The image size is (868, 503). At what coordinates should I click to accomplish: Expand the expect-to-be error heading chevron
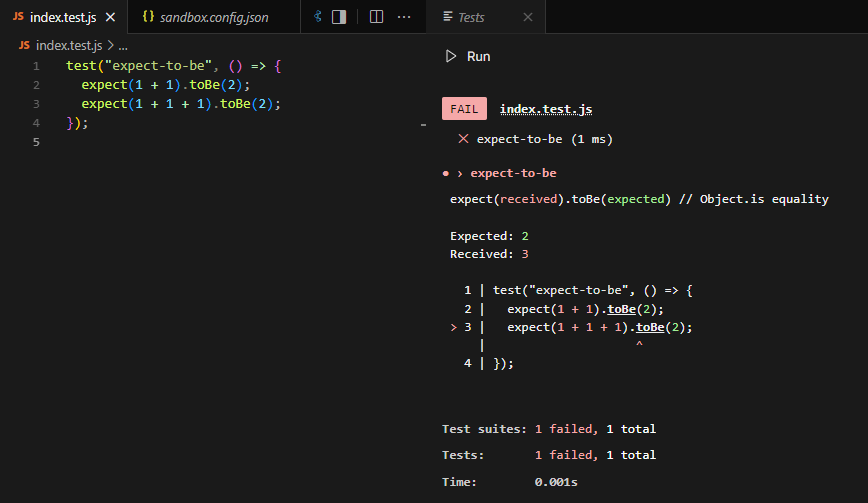click(460, 173)
